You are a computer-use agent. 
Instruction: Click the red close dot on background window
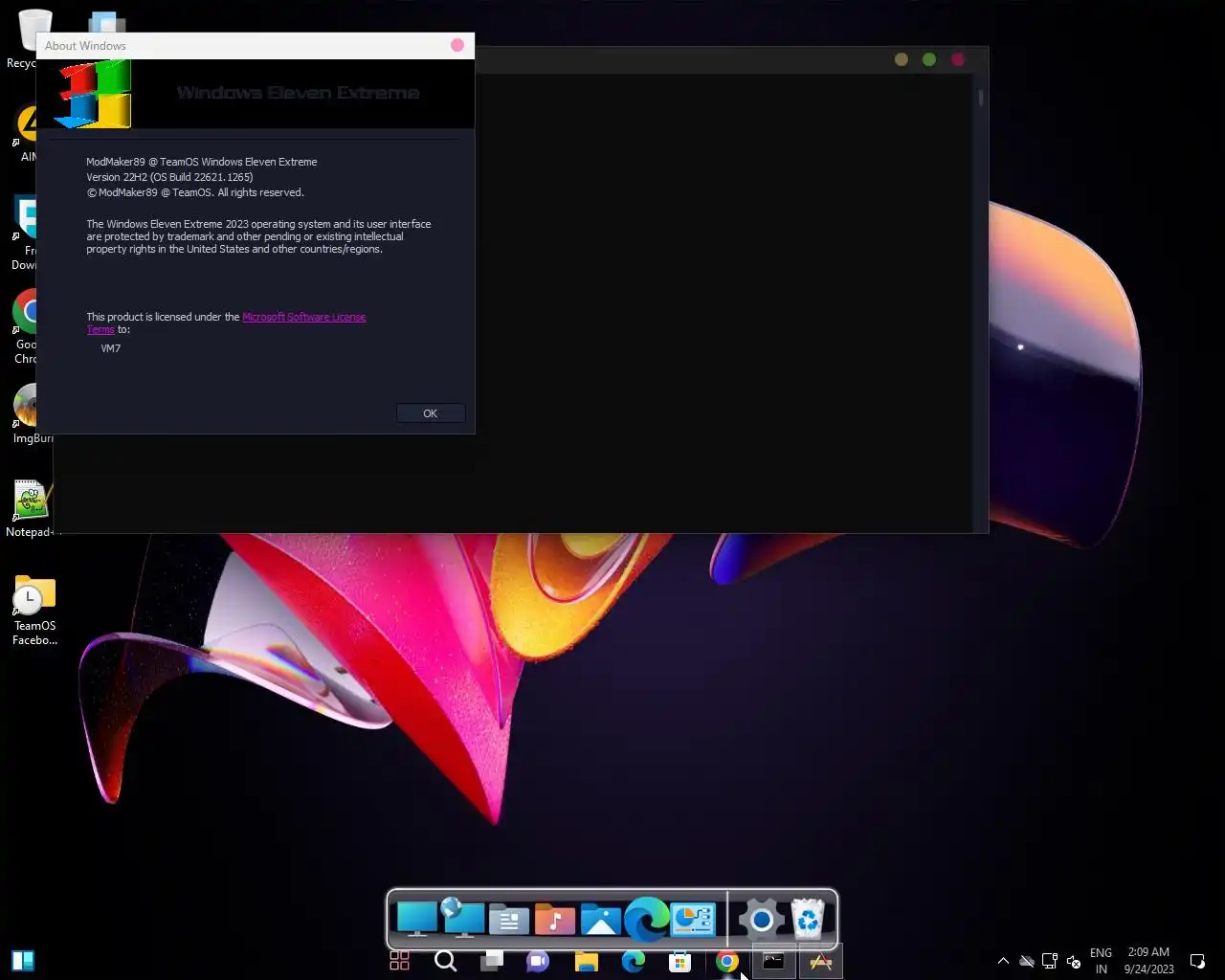click(x=958, y=59)
